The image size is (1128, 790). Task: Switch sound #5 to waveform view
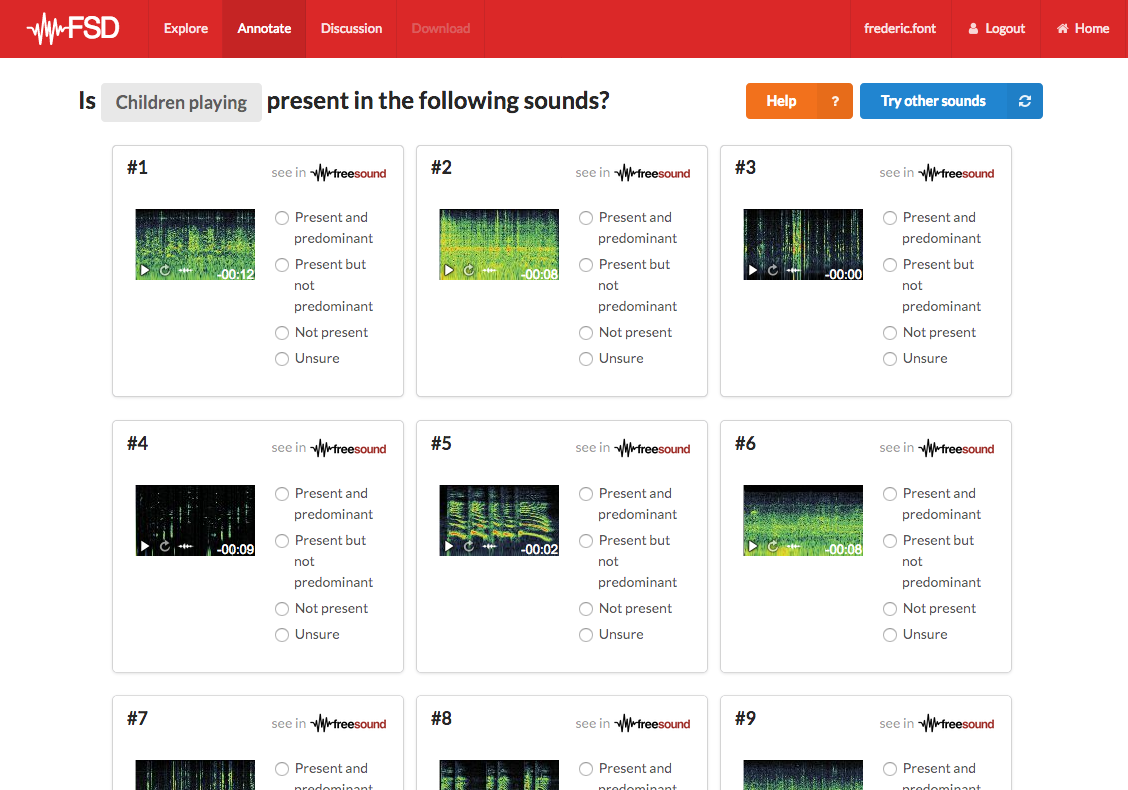coord(489,546)
